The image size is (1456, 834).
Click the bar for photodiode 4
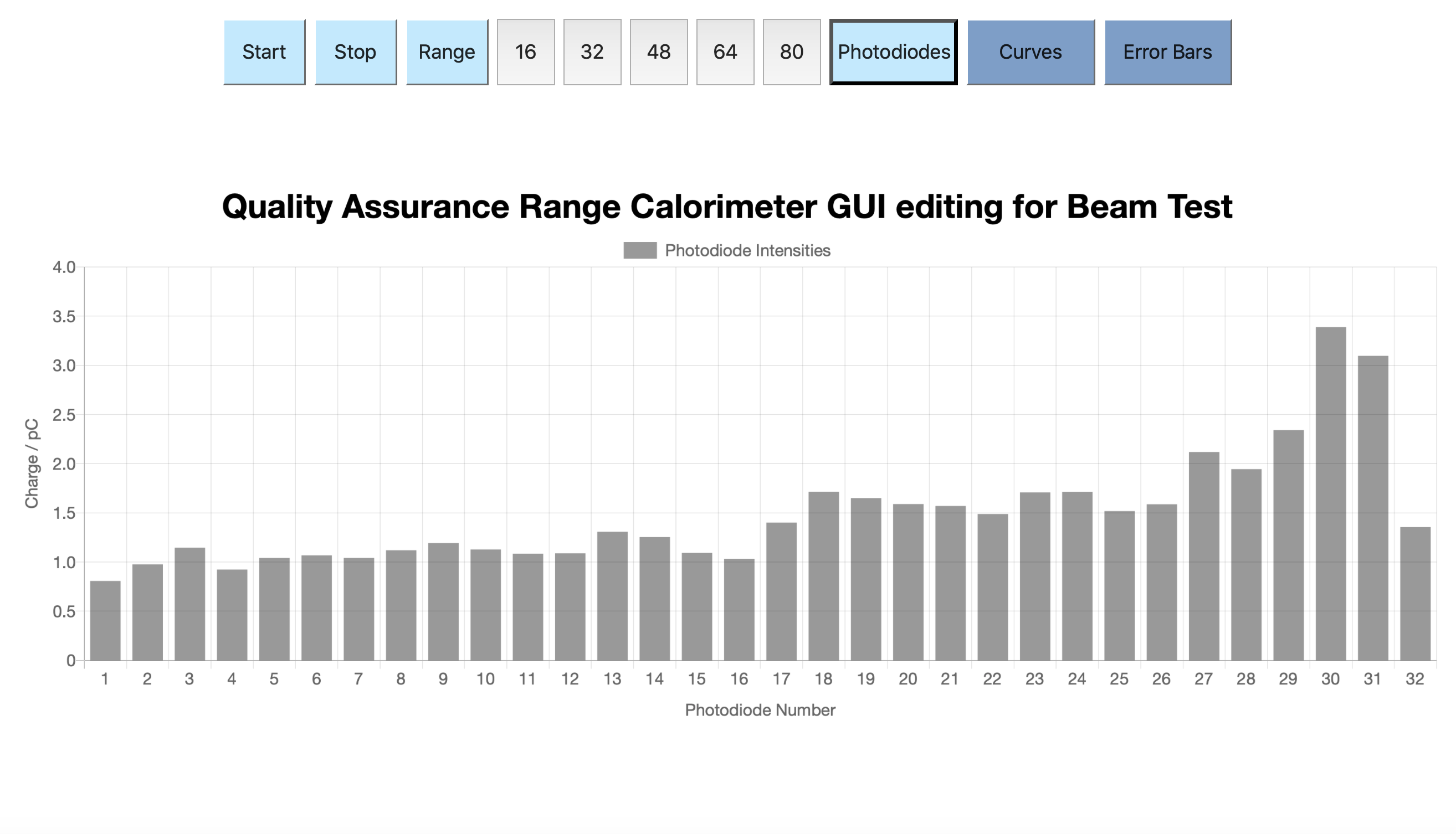pyautogui.click(x=232, y=615)
